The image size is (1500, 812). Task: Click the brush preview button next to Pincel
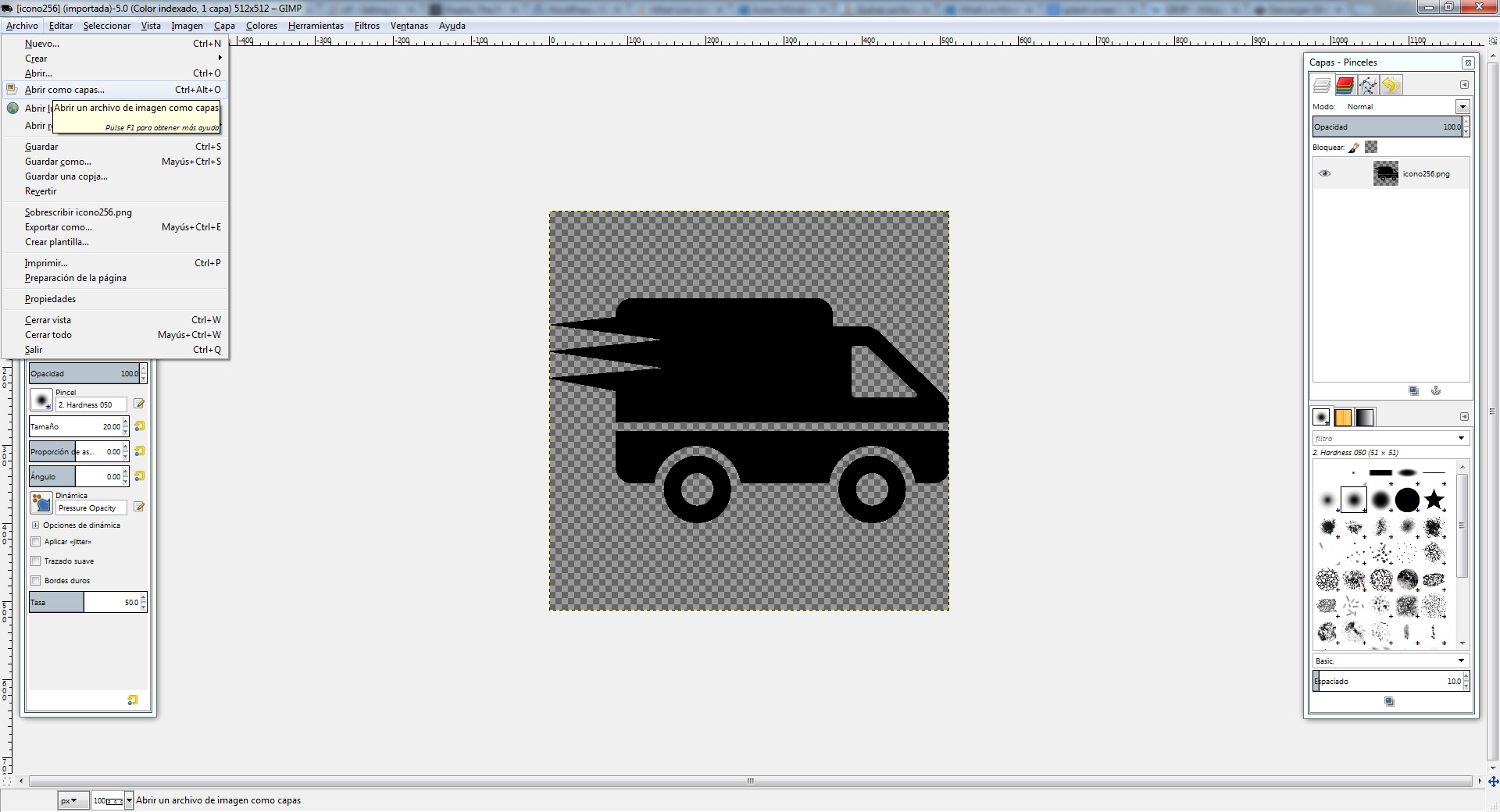41,400
